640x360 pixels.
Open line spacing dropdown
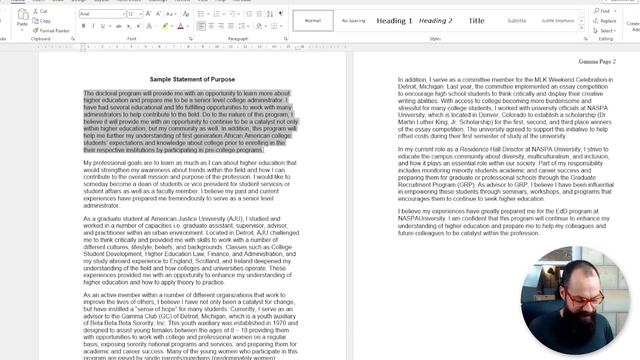244,27
